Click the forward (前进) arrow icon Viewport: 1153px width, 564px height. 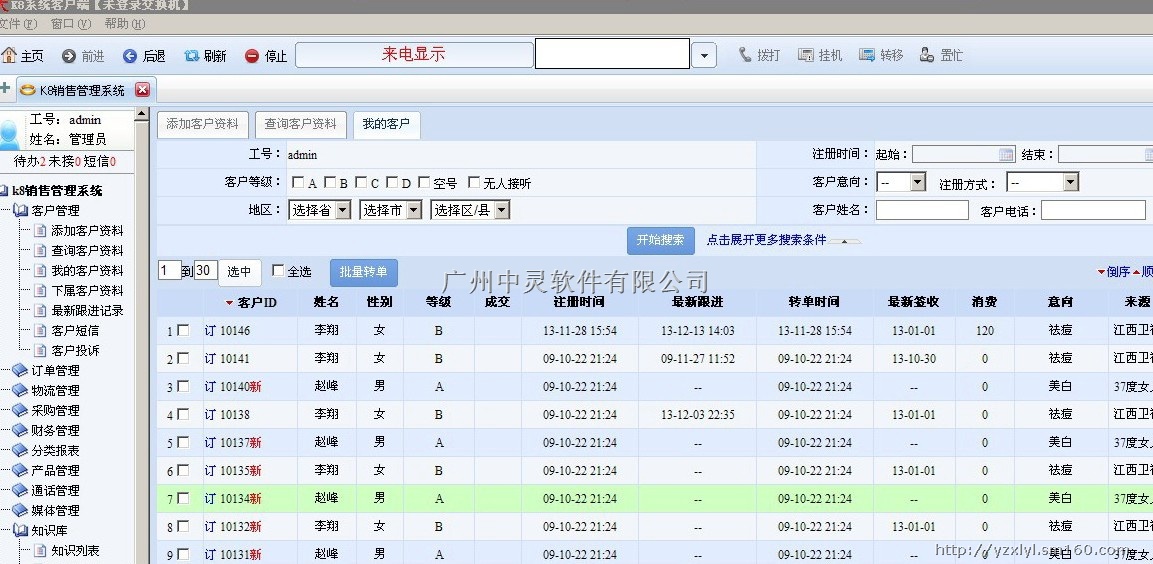[x=69, y=56]
